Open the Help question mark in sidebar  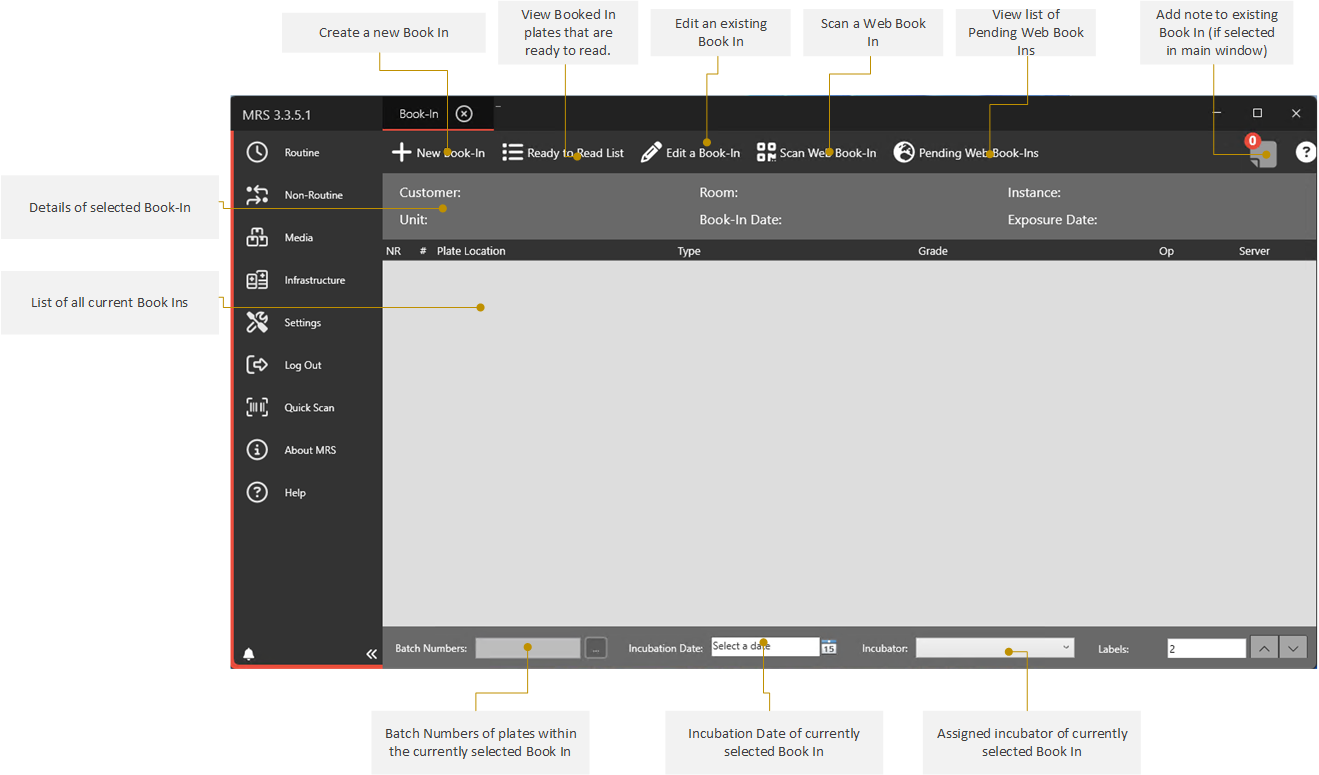point(257,492)
